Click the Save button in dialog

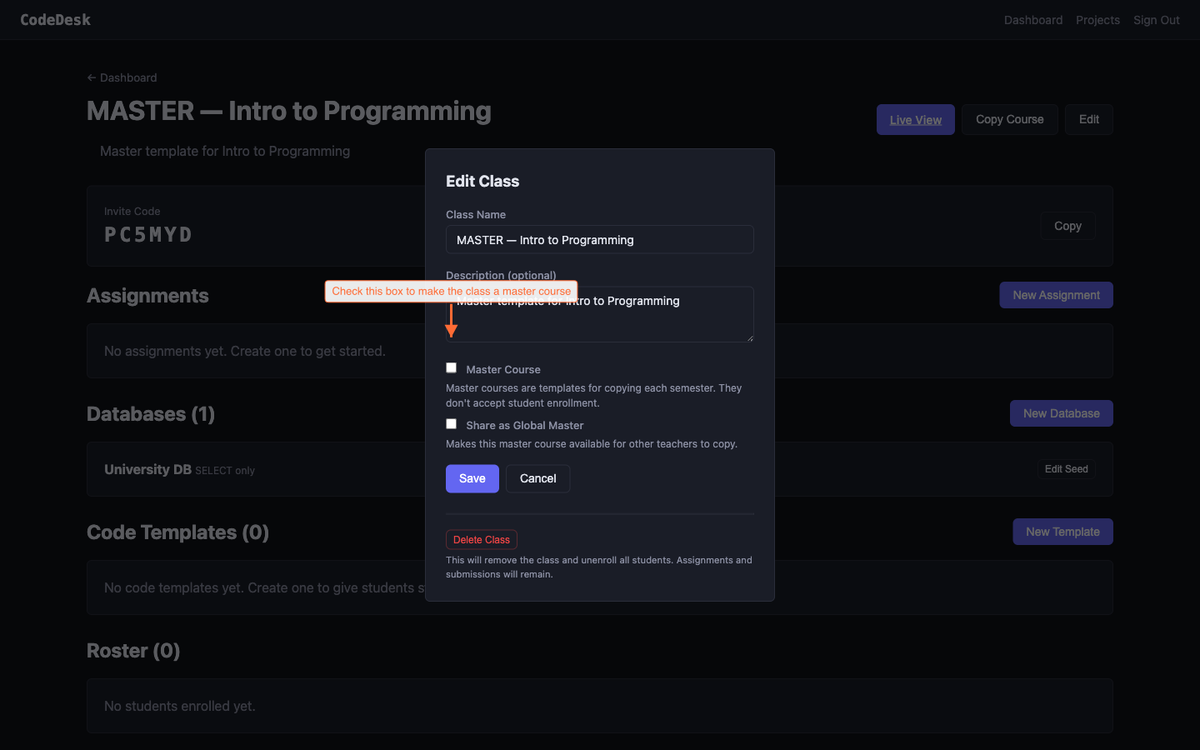pyautogui.click(x=472, y=478)
